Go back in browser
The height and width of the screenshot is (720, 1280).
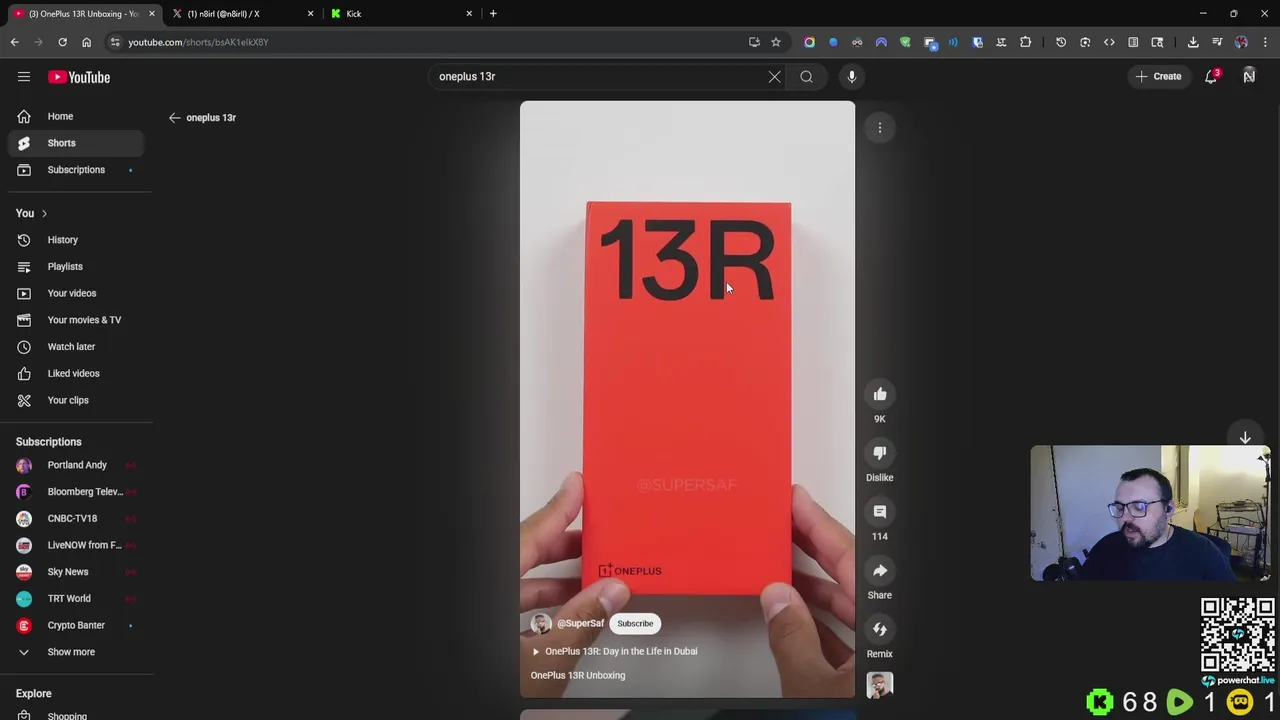(x=14, y=42)
